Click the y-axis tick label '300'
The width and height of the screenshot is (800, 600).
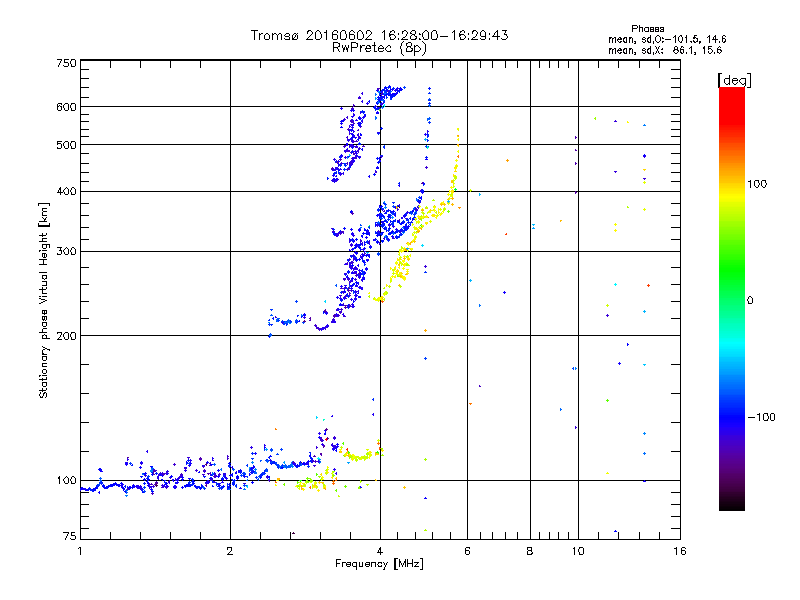(66, 251)
